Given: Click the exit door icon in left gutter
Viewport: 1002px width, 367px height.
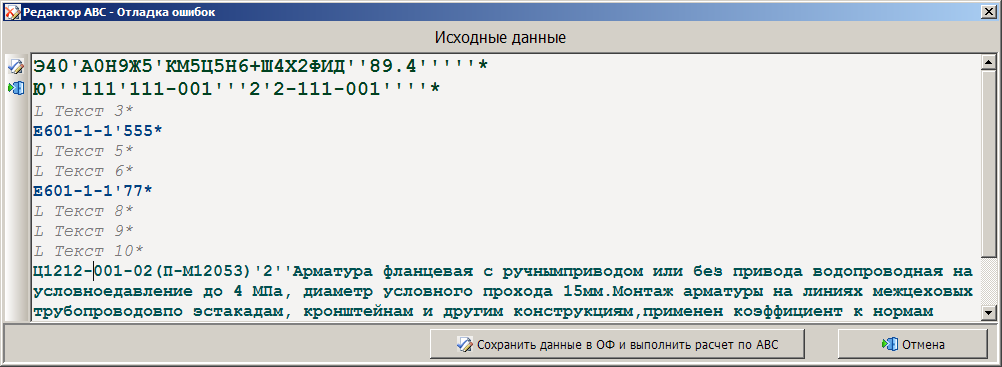Looking at the screenshot, I should pos(15,88).
